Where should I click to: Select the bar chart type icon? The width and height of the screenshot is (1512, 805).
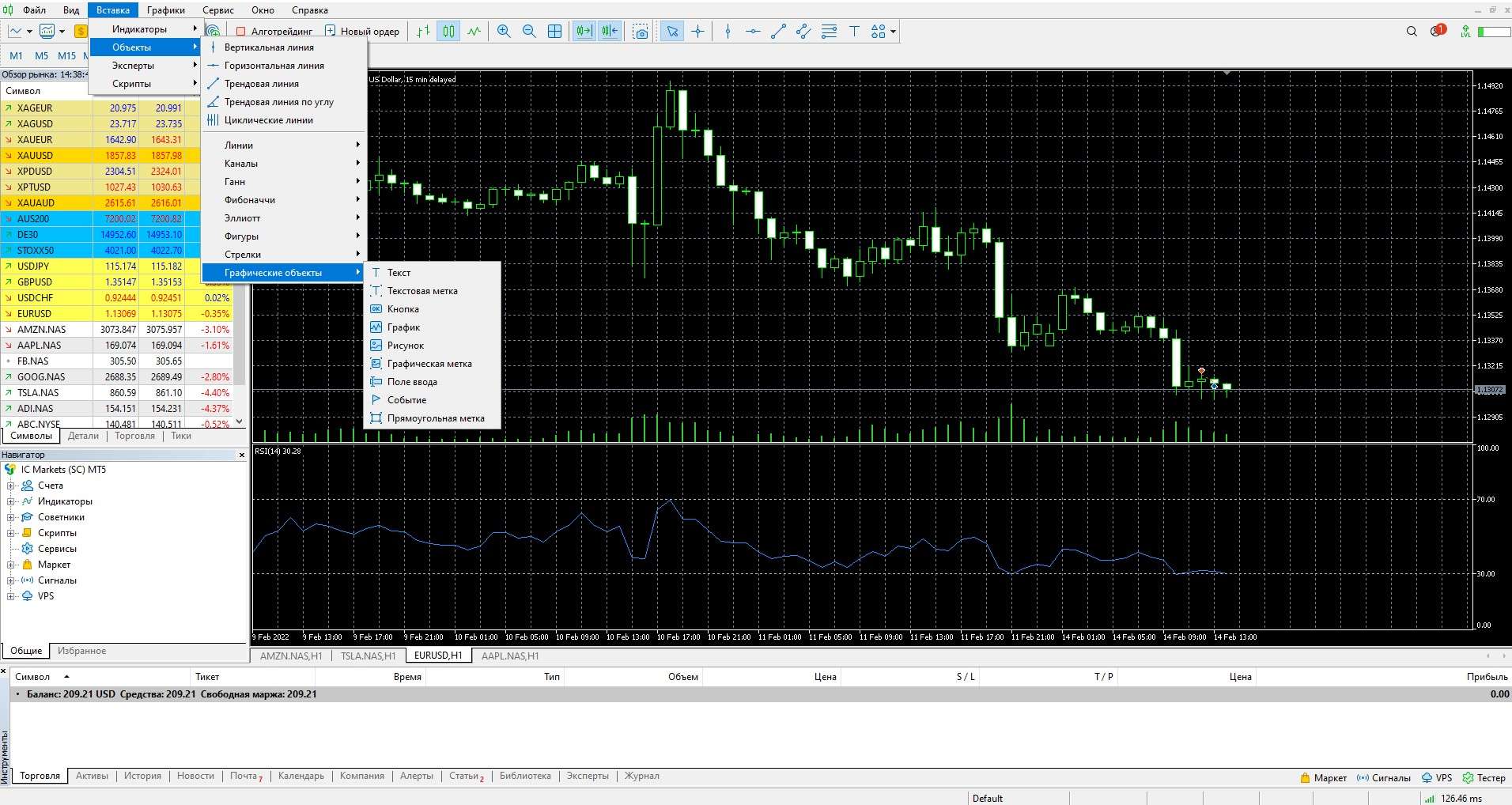pyautogui.click(x=423, y=32)
